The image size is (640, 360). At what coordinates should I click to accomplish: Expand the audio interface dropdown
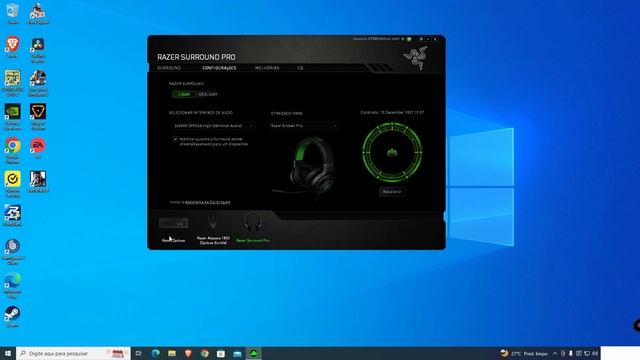point(212,126)
